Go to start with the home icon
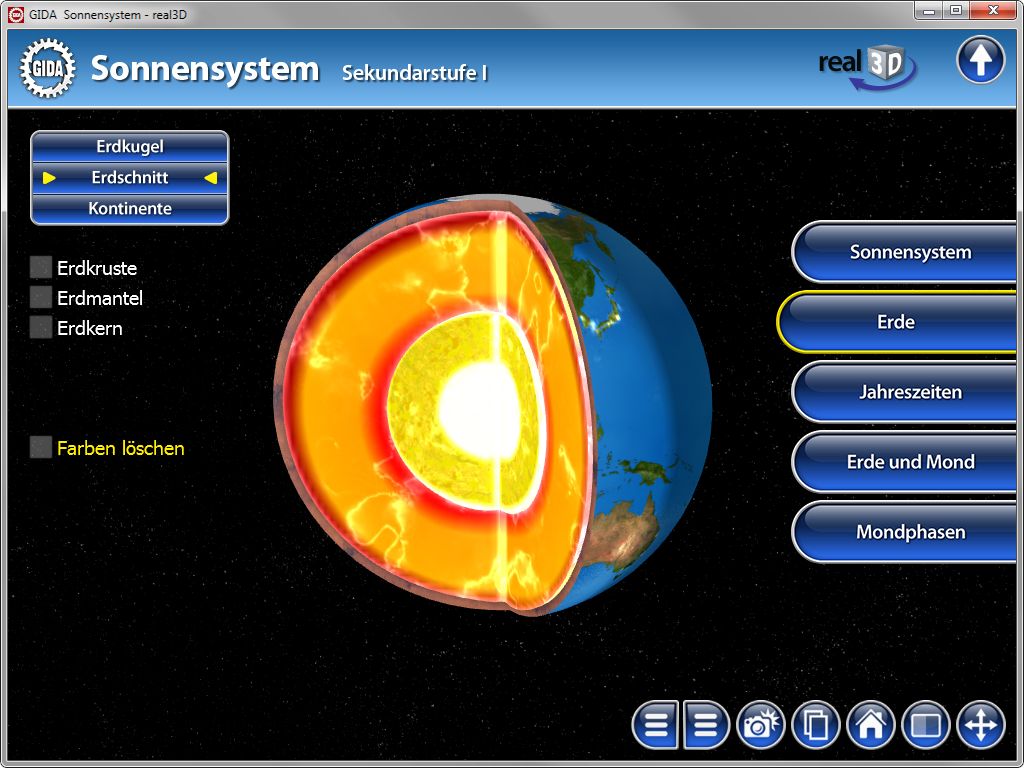The width and height of the screenshot is (1024, 768). click(871, 725)
